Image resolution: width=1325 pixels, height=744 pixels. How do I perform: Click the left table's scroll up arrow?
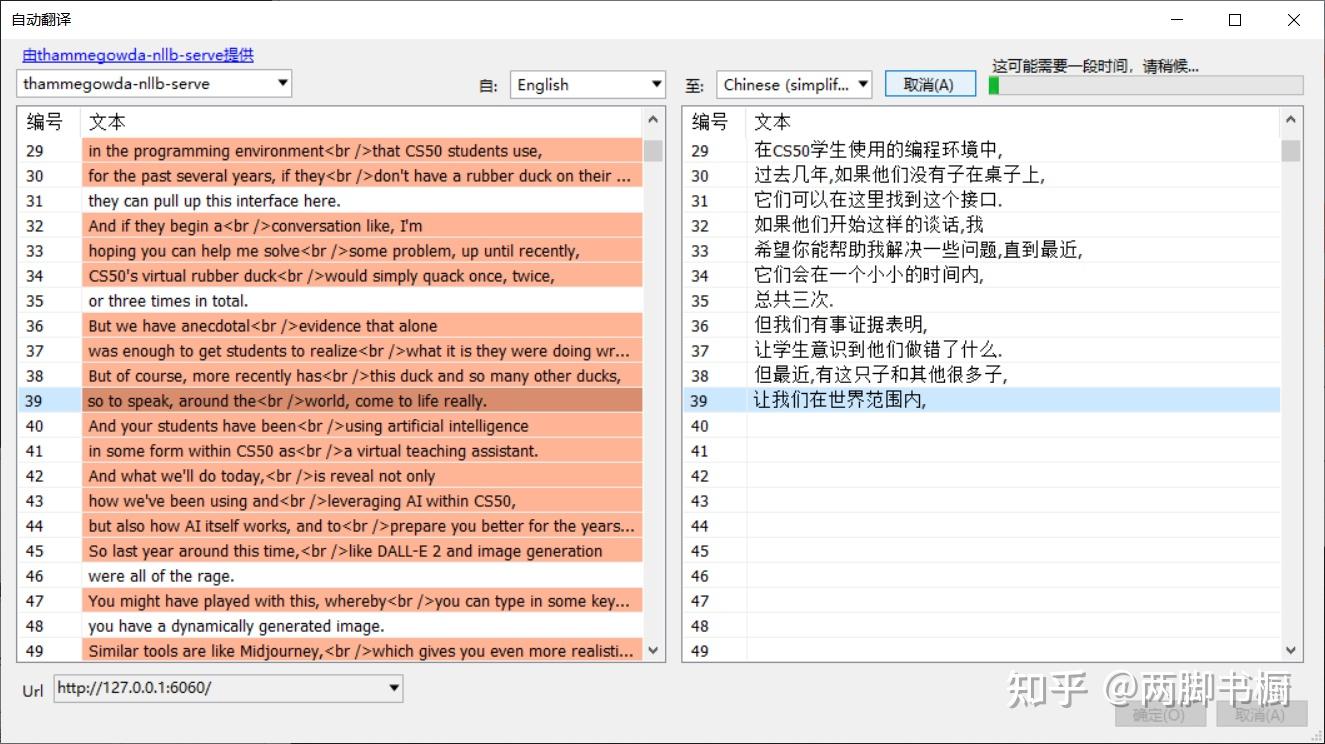(x=654, y=122)
